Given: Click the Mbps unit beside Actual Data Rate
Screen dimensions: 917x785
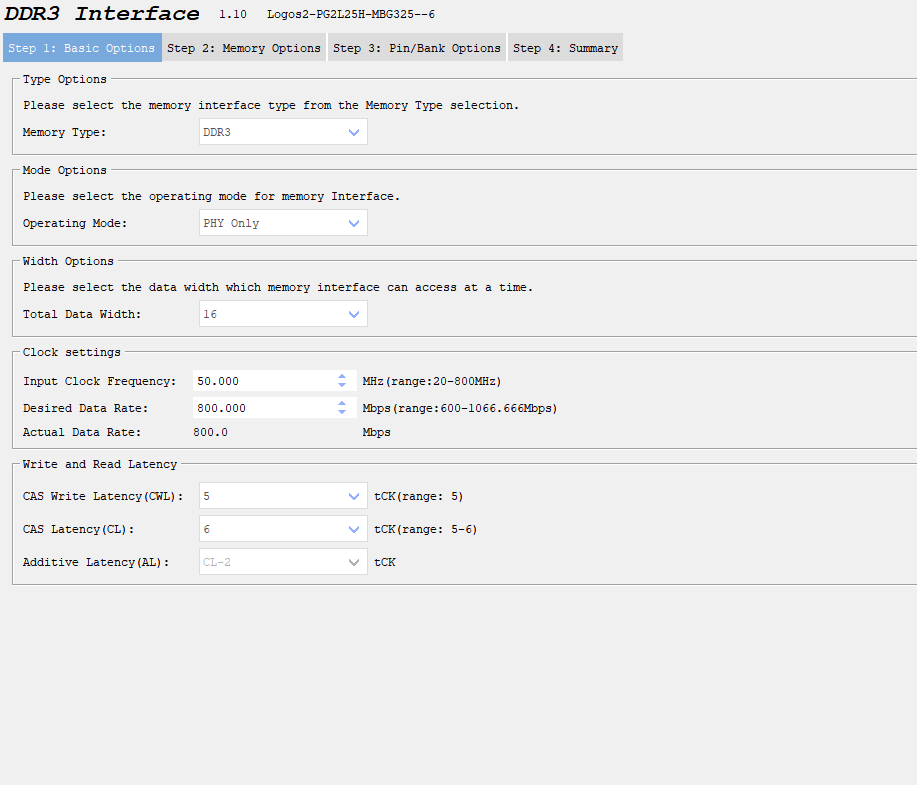Looking at the screenshot, I should click(377, 432).
